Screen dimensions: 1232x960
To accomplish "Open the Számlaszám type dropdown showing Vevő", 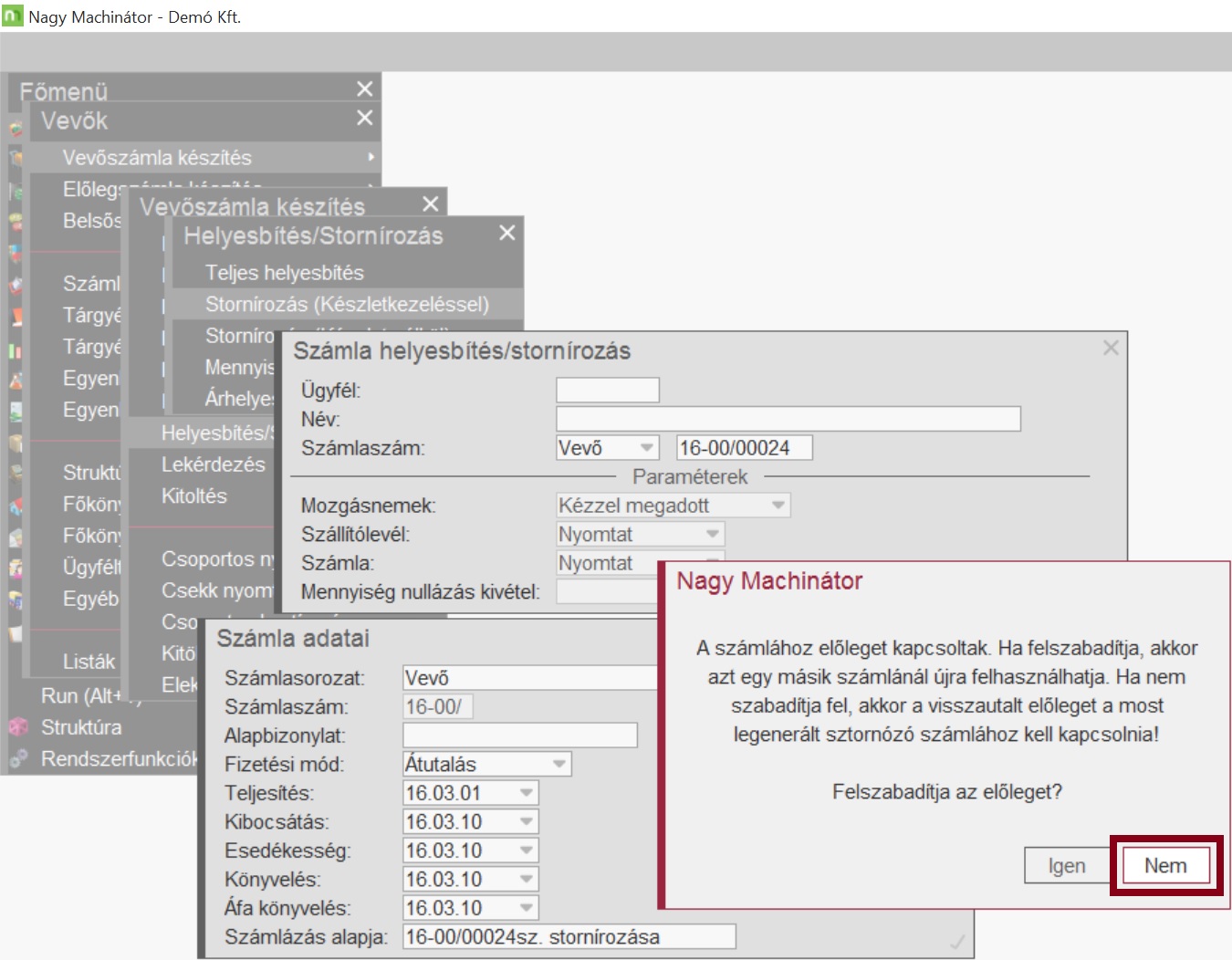I will (647, 448).
